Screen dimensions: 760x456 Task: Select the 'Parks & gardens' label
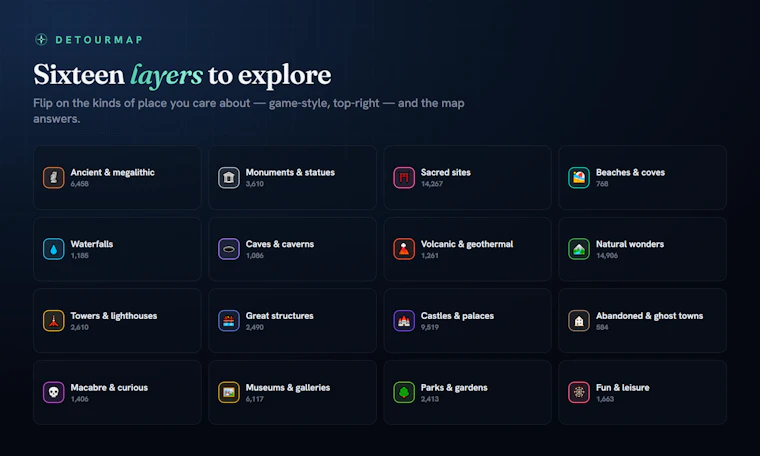[x=454, y=388]
